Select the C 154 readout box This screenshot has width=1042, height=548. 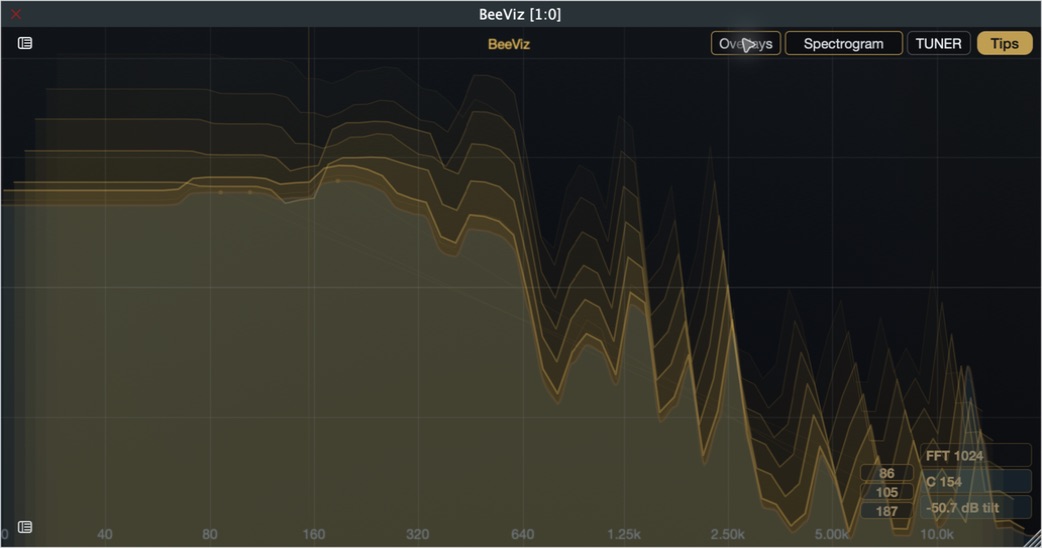[x=976, y=482]
